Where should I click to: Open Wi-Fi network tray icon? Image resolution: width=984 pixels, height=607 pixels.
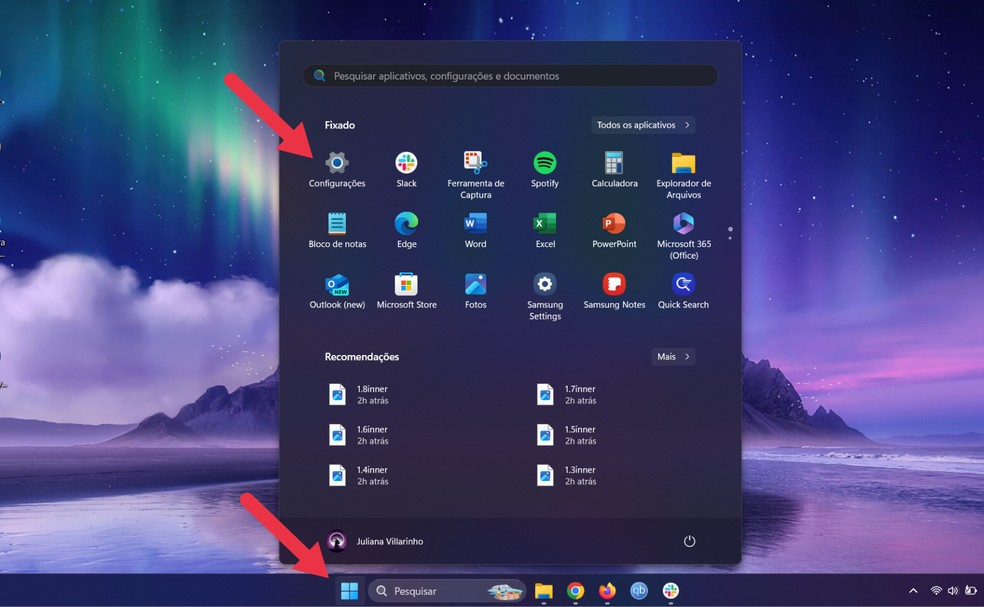coord(936,591)
